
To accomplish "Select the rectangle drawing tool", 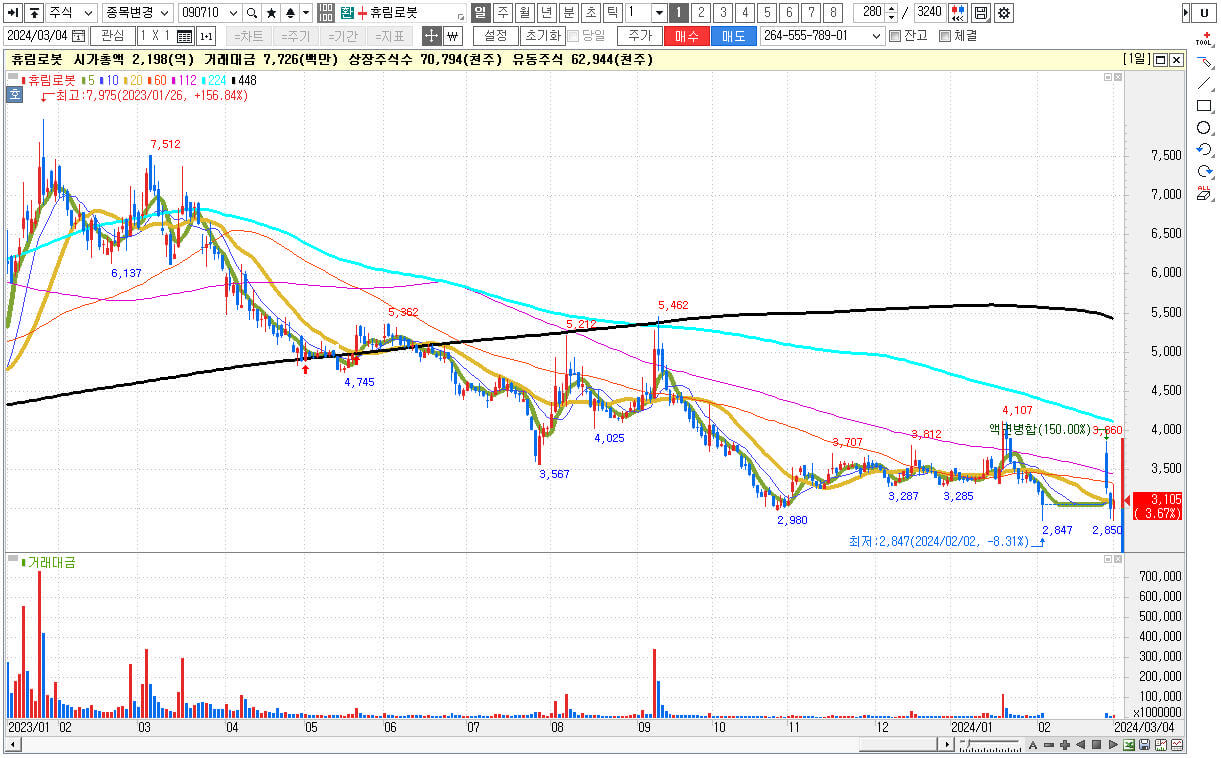I will [x=1205, y=106].
